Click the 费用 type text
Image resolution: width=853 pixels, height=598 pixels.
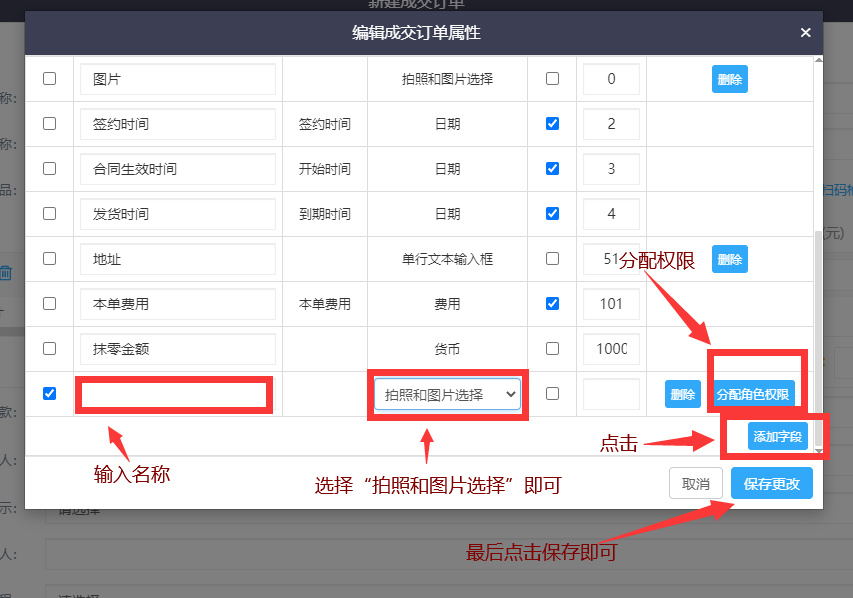click(x=447, y=304)
